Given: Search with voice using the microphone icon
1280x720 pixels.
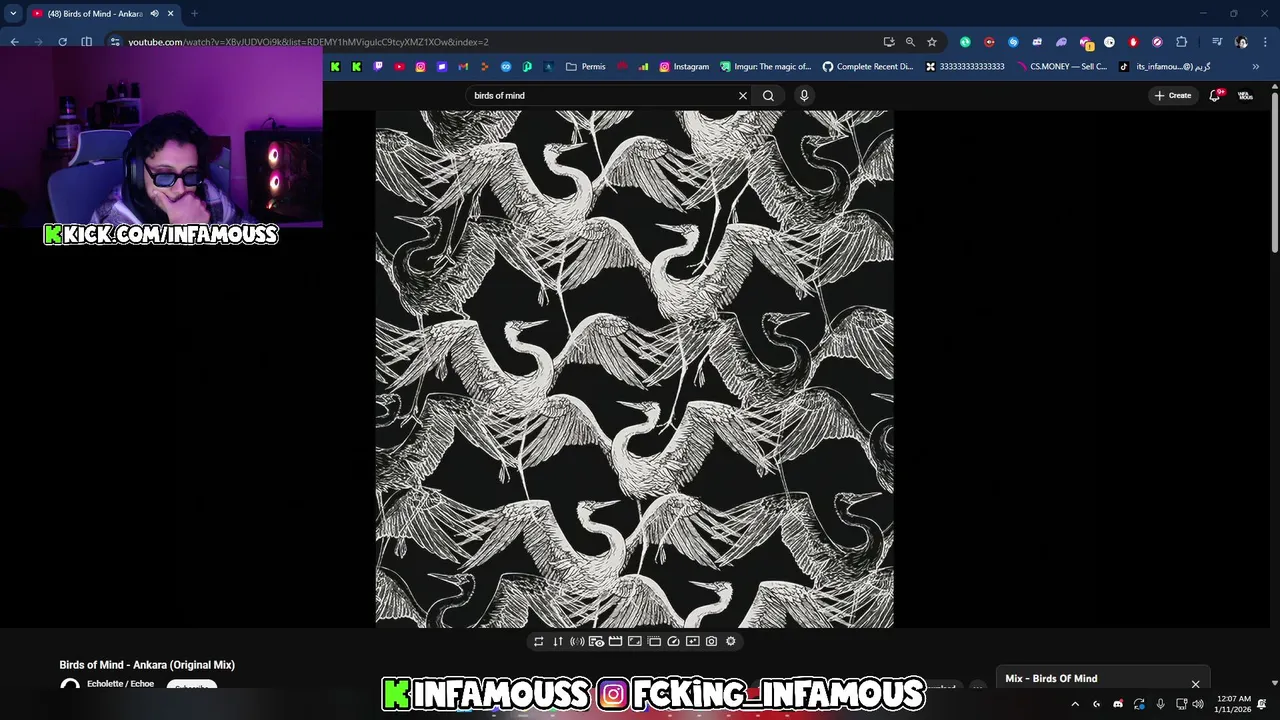Looking at the screenshot, I should [x=804, y=96].
